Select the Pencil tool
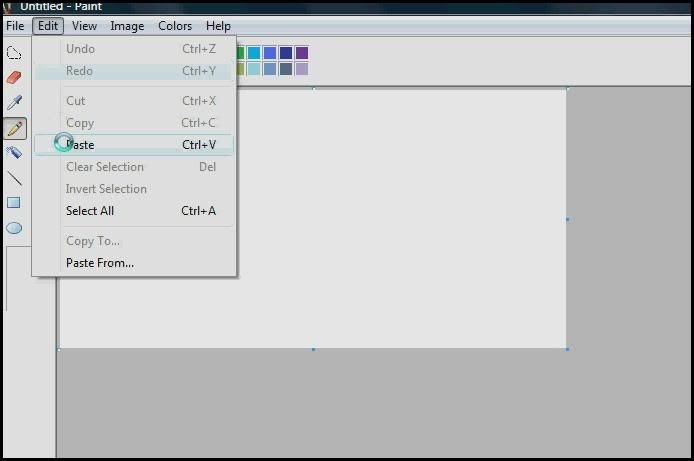Viewport: 694px width, 461px height. pos(15,129)
